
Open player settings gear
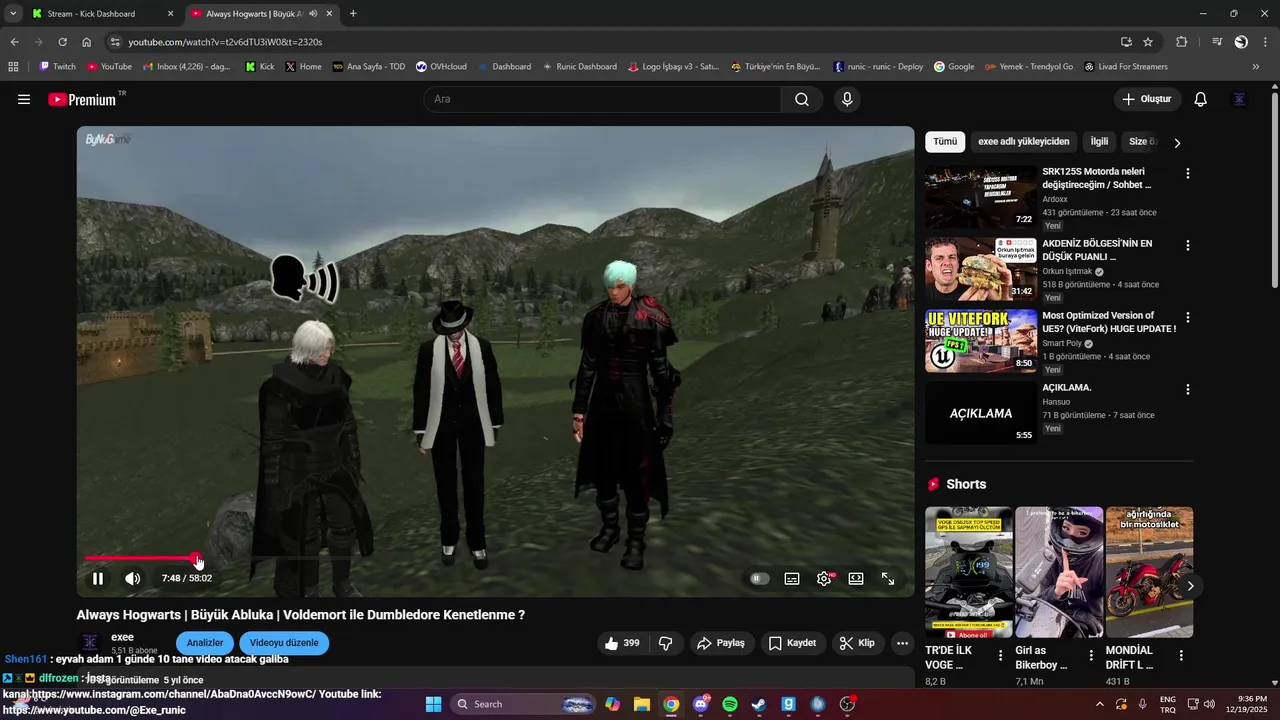pos(824,578)
